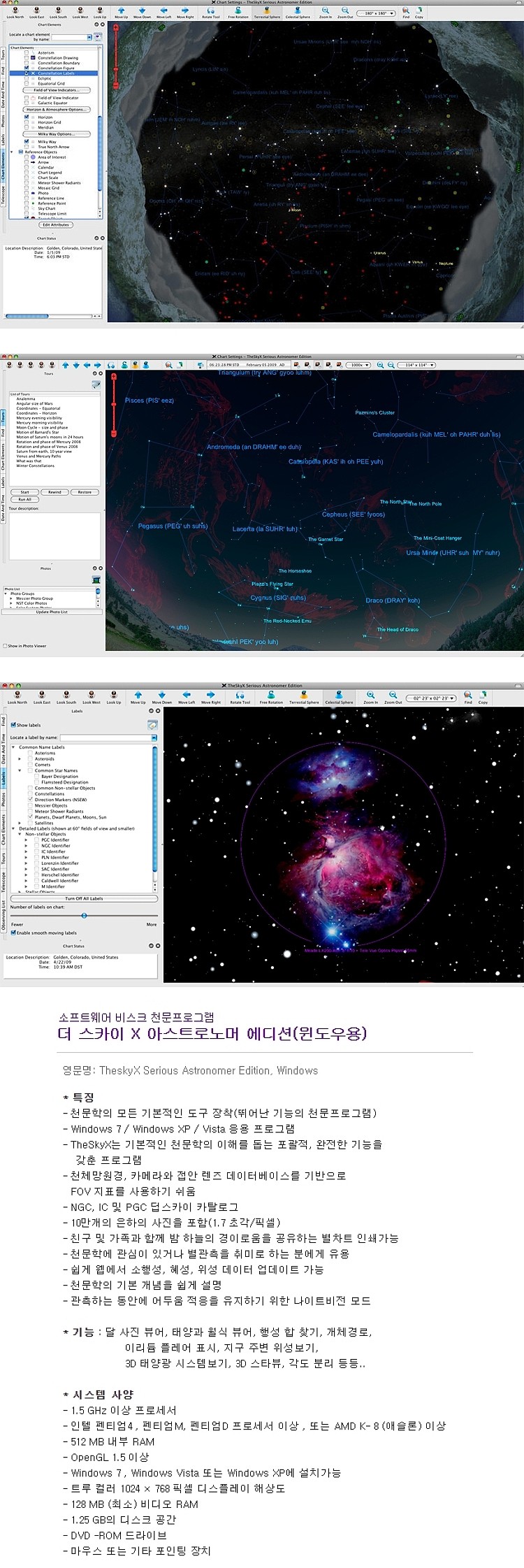Click Horizon & Atmosphere Options... button
The height and width of the screenshot is (1568, 524).
56,110
